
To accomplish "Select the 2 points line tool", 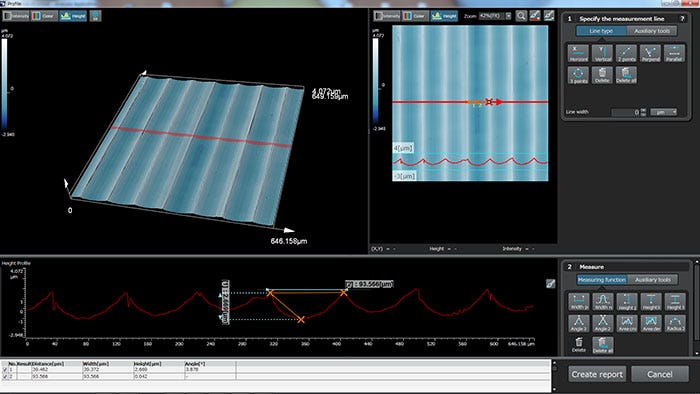I will (626, 53).
